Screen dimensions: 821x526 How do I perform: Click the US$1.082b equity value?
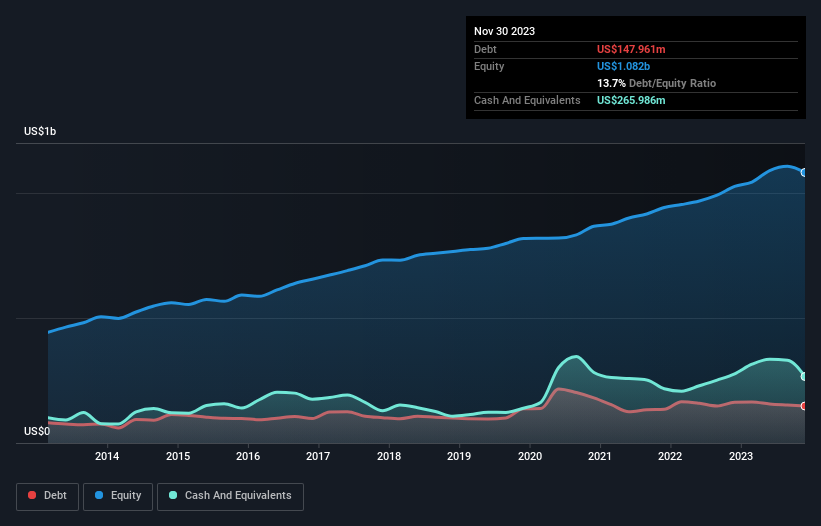point(623,66)
